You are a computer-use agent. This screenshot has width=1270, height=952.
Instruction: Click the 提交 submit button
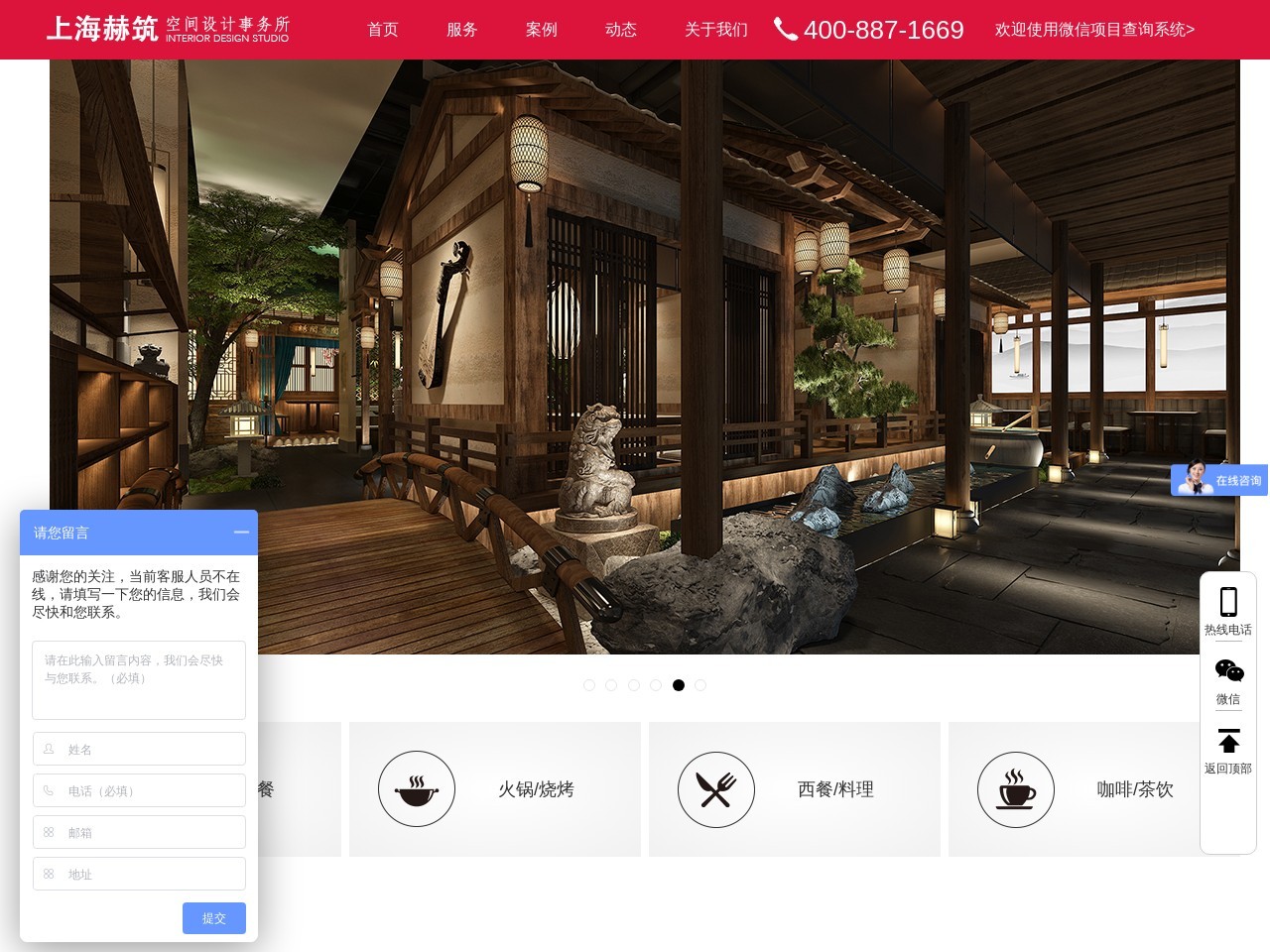[x=213, y=918]
